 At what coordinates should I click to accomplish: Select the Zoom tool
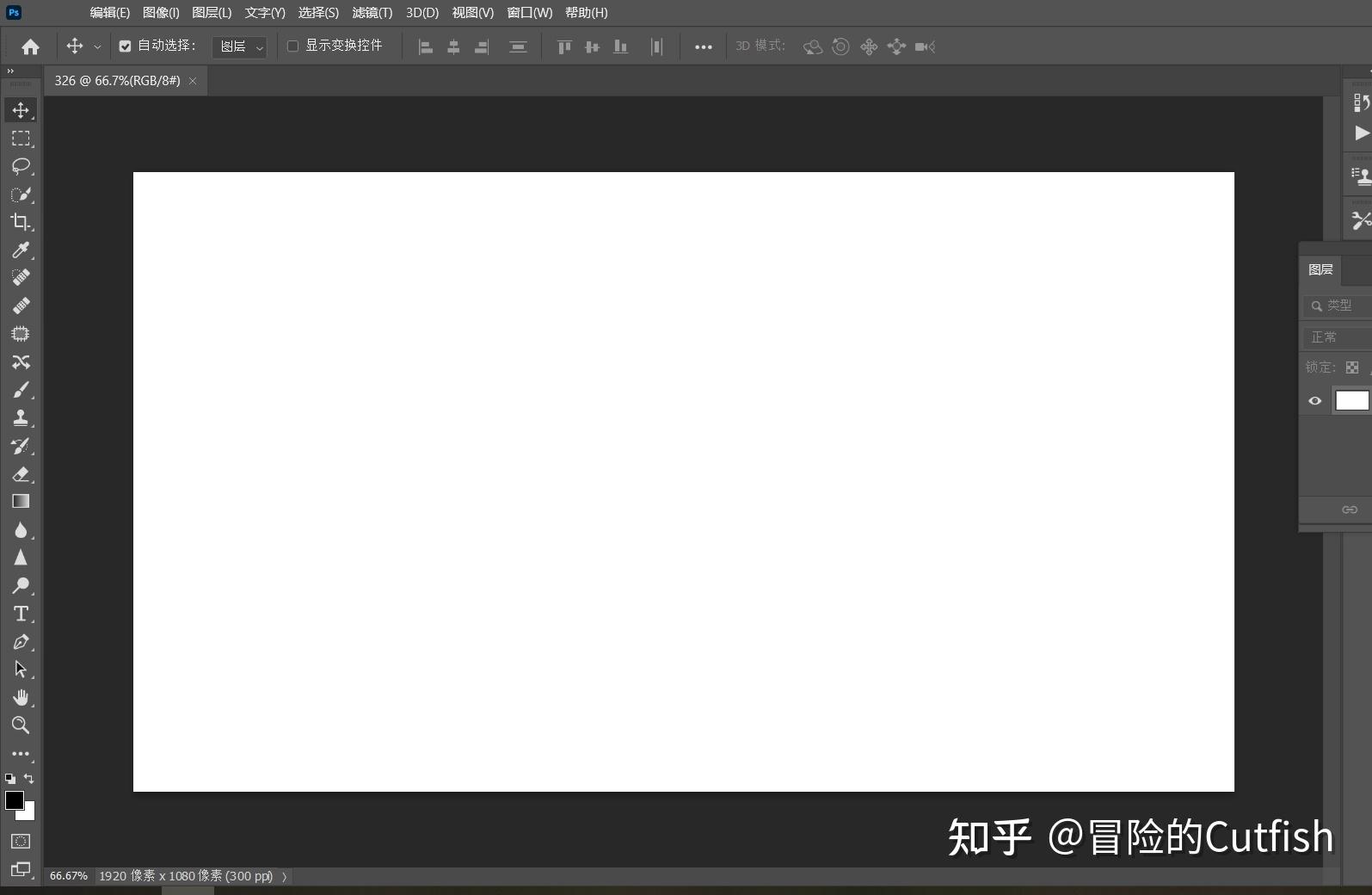pyautogui.click(x=21, y=725)
